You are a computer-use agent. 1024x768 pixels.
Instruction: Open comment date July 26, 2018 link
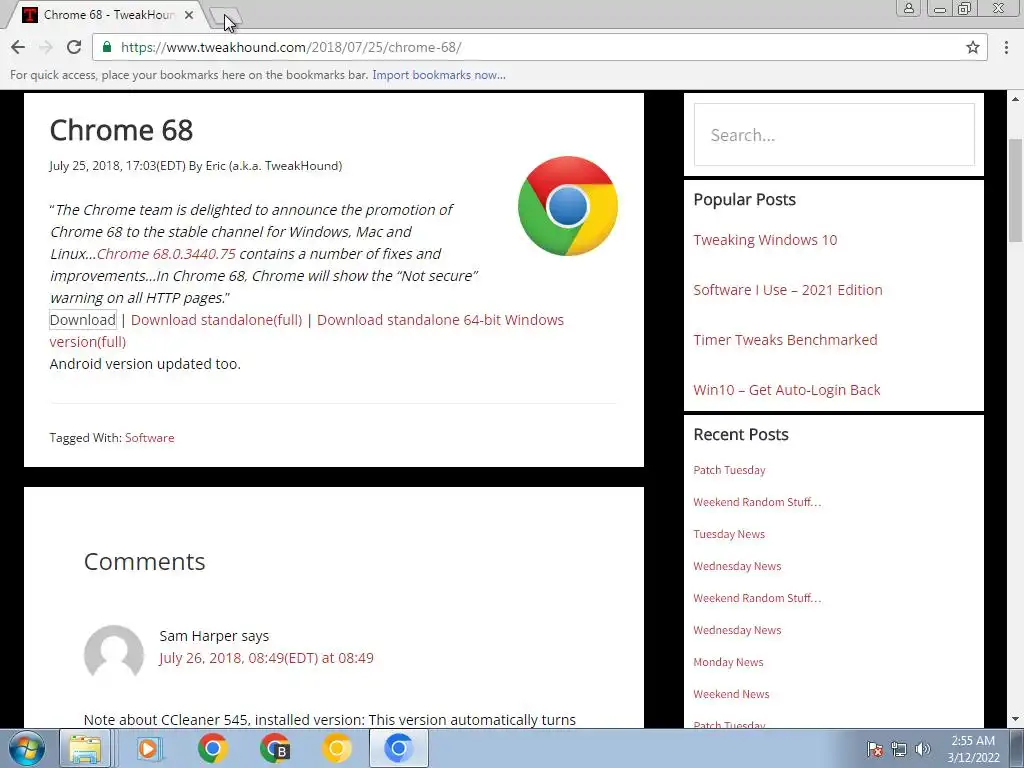point(266,658)
